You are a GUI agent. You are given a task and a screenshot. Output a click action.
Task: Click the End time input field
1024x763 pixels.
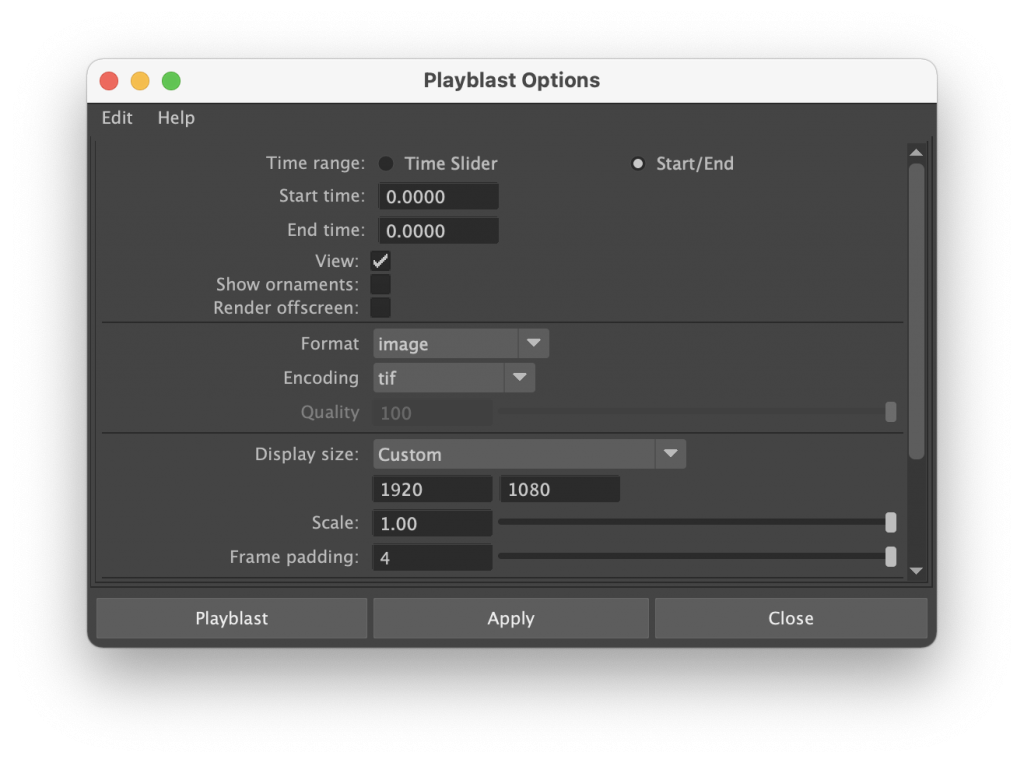tap(438, 231)
